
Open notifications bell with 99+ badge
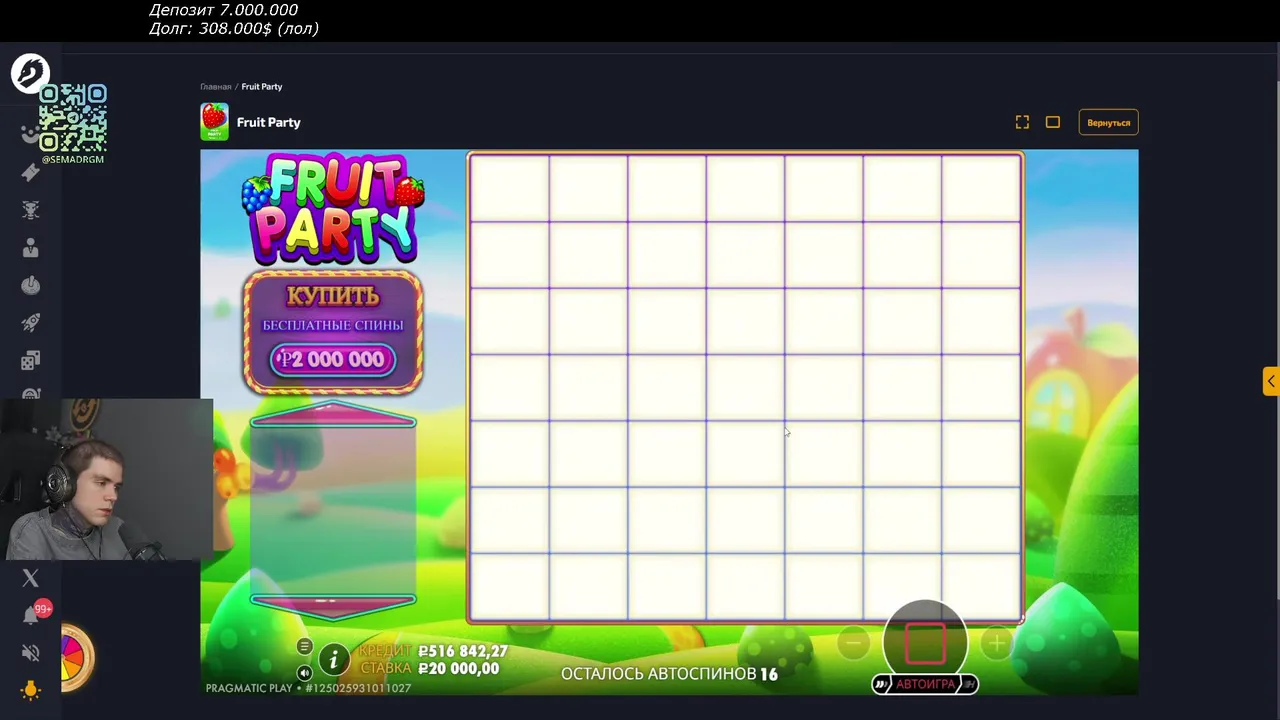(x=32, y=614)
